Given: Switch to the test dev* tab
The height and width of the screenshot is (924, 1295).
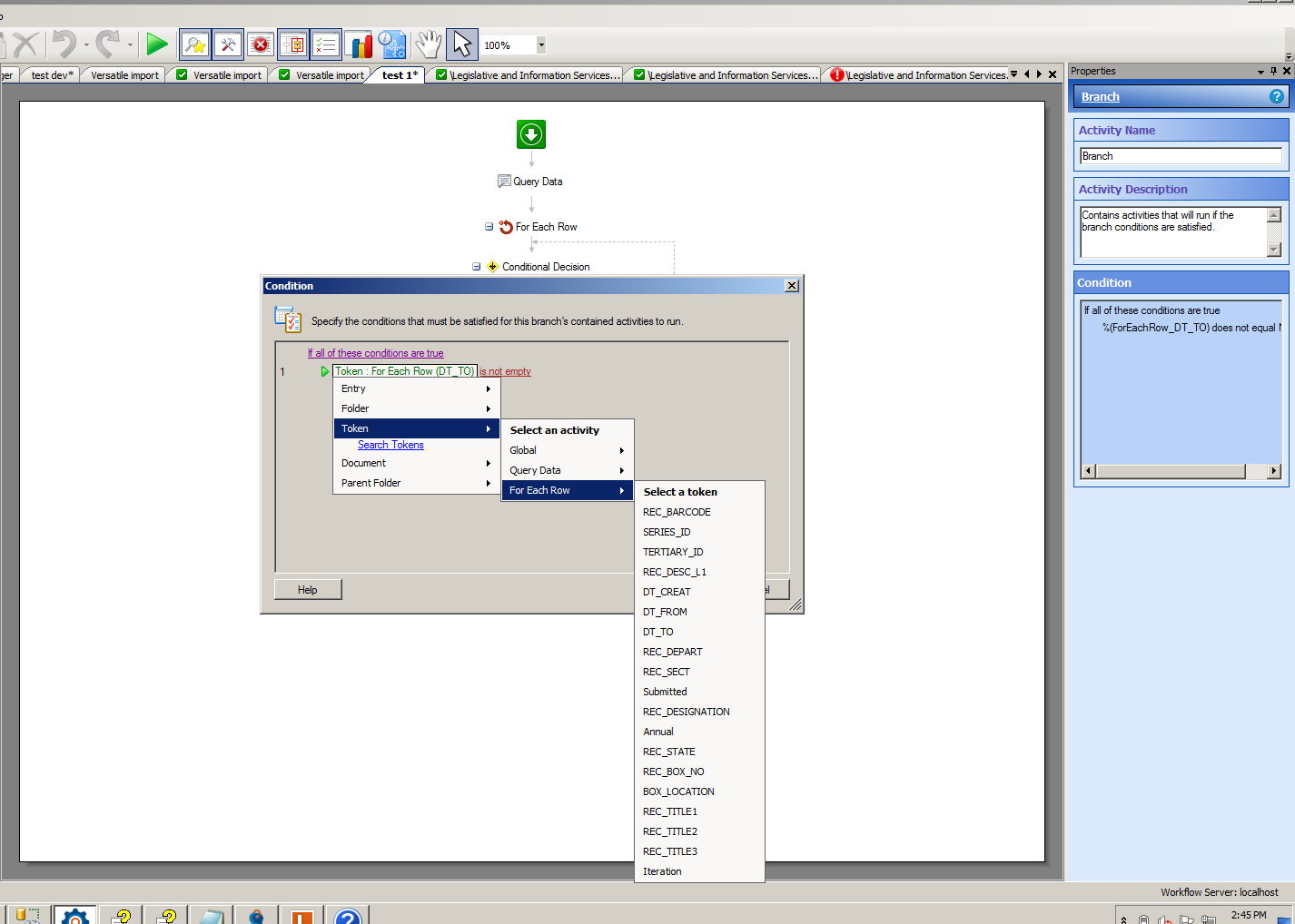Looking at the screenshot, I should pyautogui.click(x=52, y=75).
